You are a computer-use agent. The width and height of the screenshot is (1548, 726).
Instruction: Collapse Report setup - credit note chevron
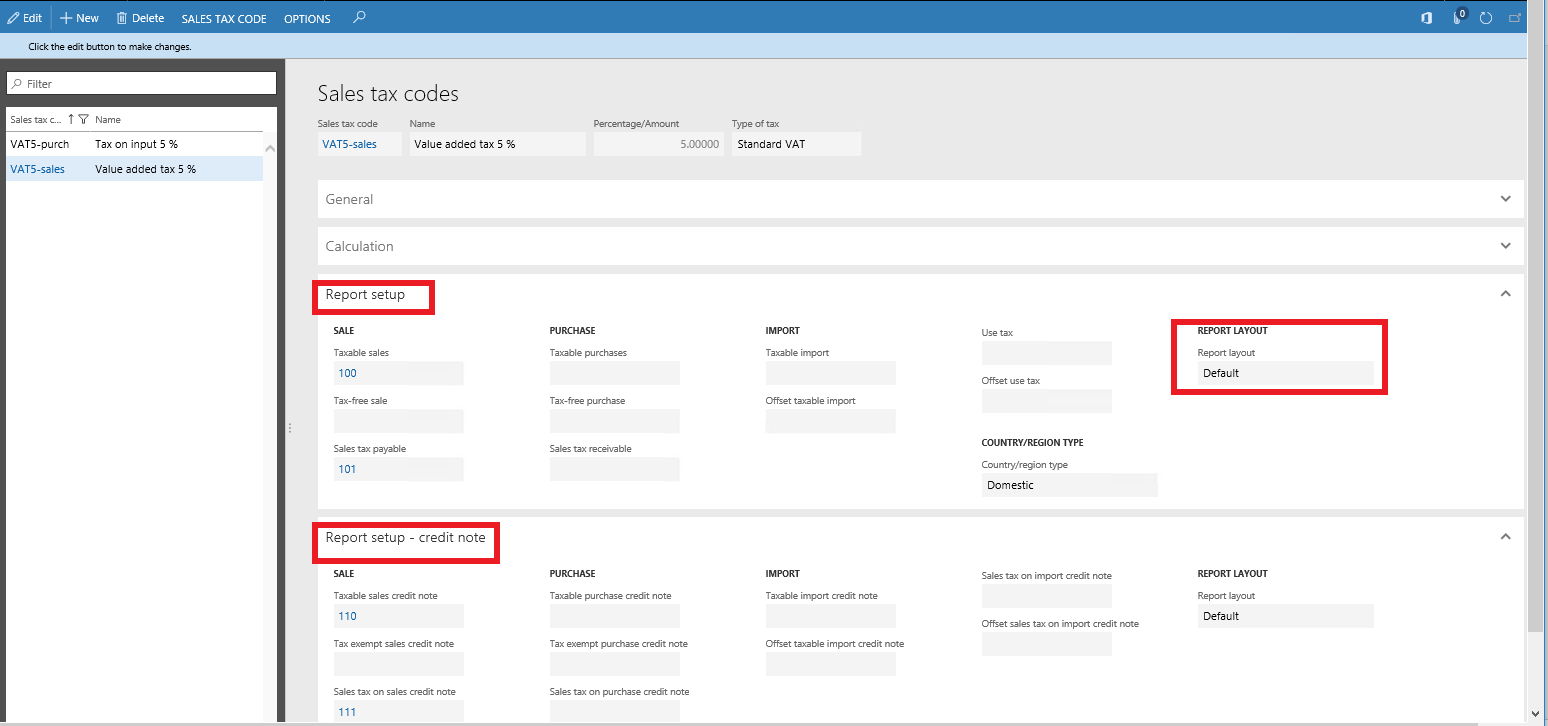pos(1506,537)
